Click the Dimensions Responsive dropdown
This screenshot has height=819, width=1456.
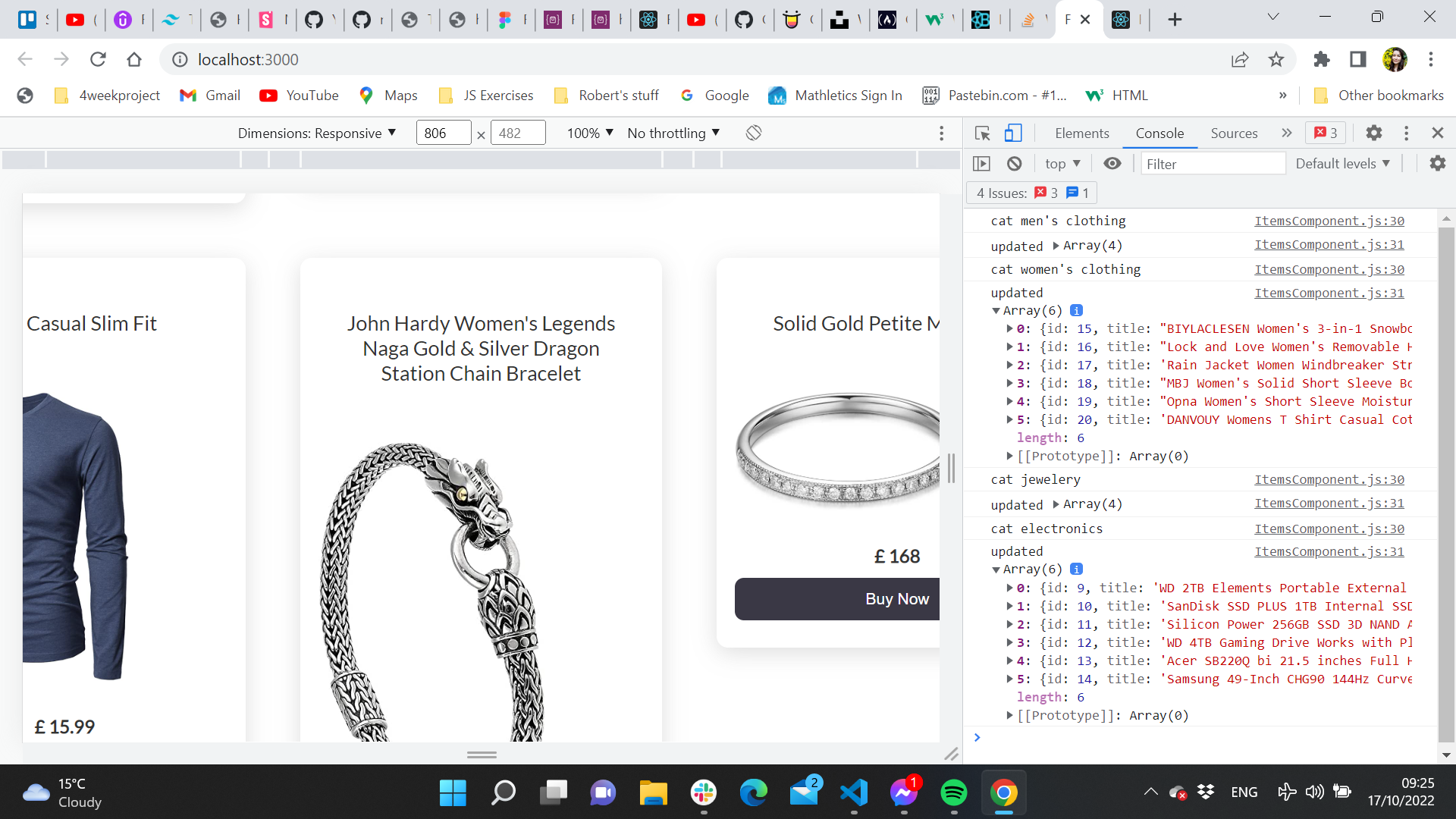(316, 133)
